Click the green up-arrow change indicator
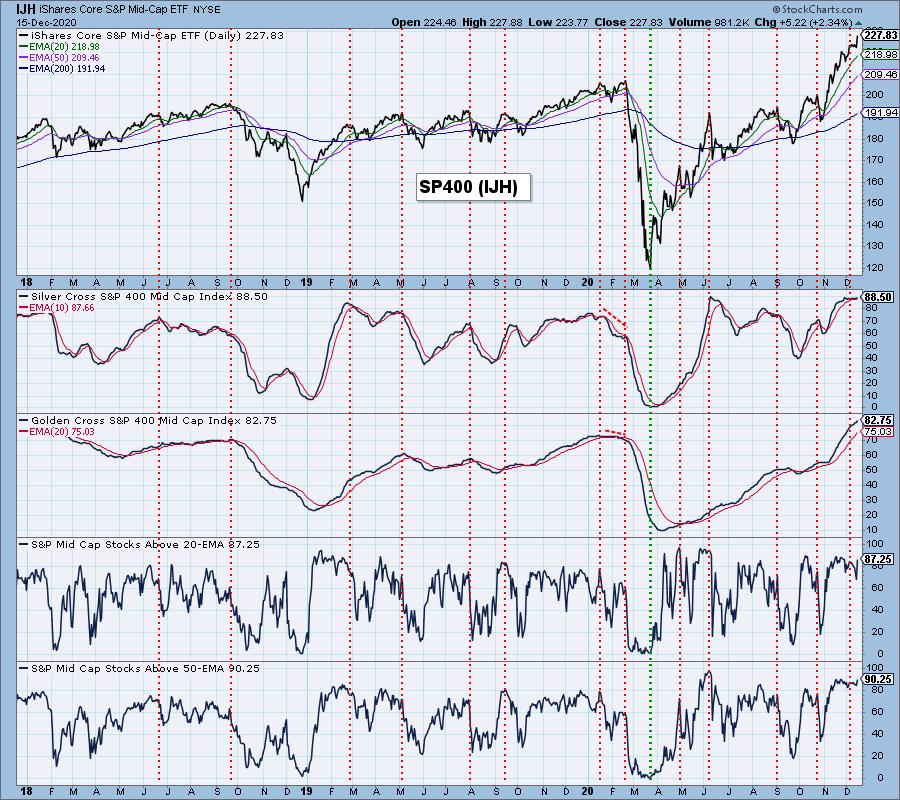The image size is (900, 800). point(858,23)
